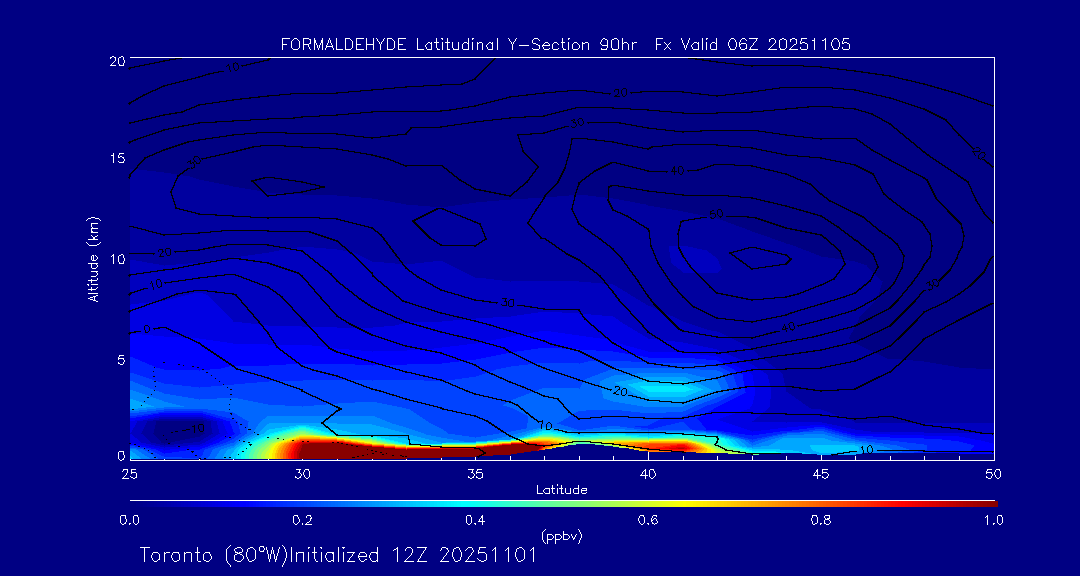Click the '20' contour label near latitude 40

[x=620, y=391]
